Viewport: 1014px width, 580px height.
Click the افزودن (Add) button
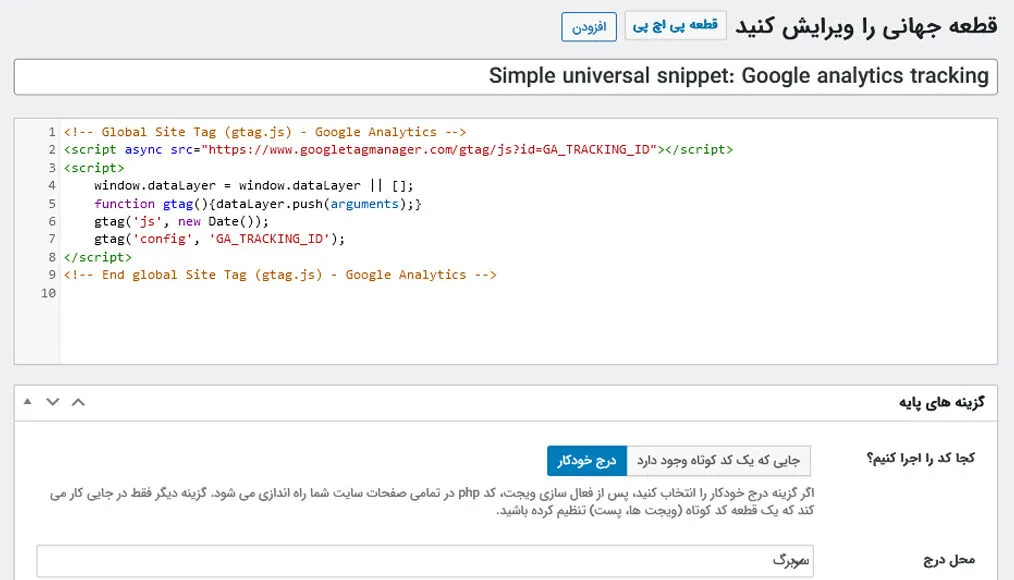(x=588, y=27)
